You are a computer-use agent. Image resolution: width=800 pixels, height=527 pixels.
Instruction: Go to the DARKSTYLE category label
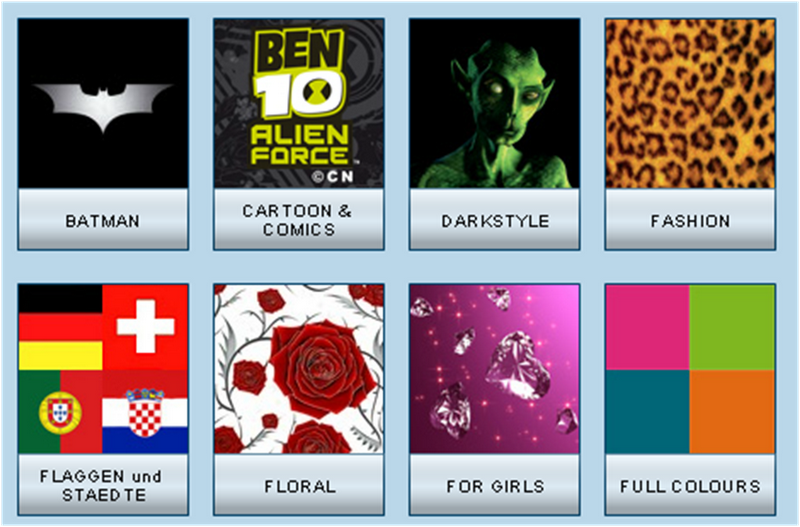pyautogui.click(x=494, y=219)
